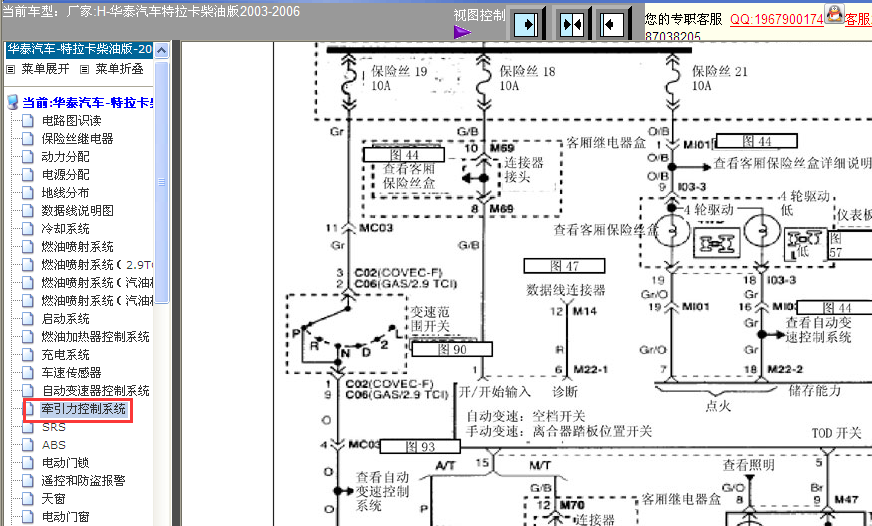
Task: Click the QQ:1967900174 link
Action: click(x=776, y=19)
